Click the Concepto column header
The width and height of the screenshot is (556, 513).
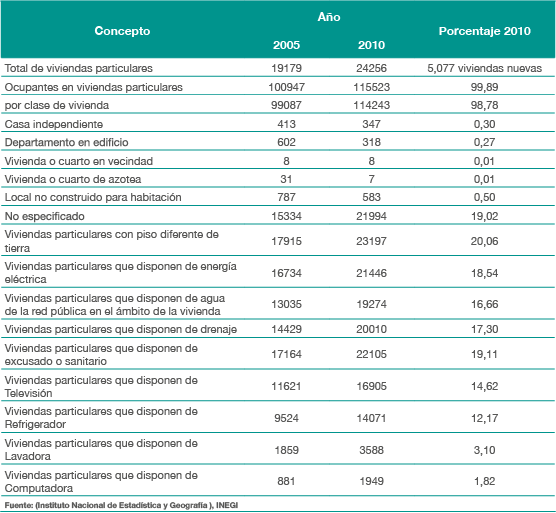pyautogui.click(x=122, y=31)
